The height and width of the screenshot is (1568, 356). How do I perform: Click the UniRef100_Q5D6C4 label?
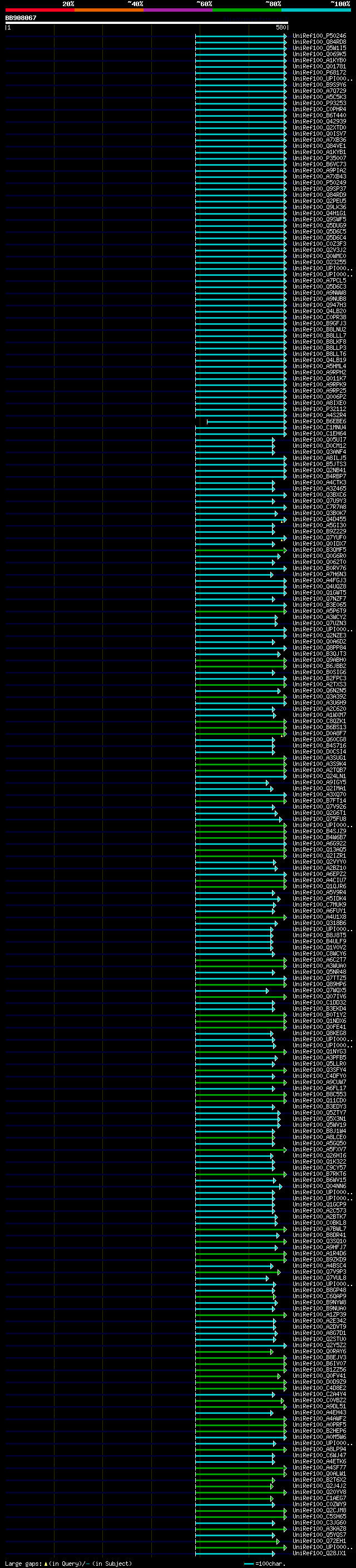(319, 238)
